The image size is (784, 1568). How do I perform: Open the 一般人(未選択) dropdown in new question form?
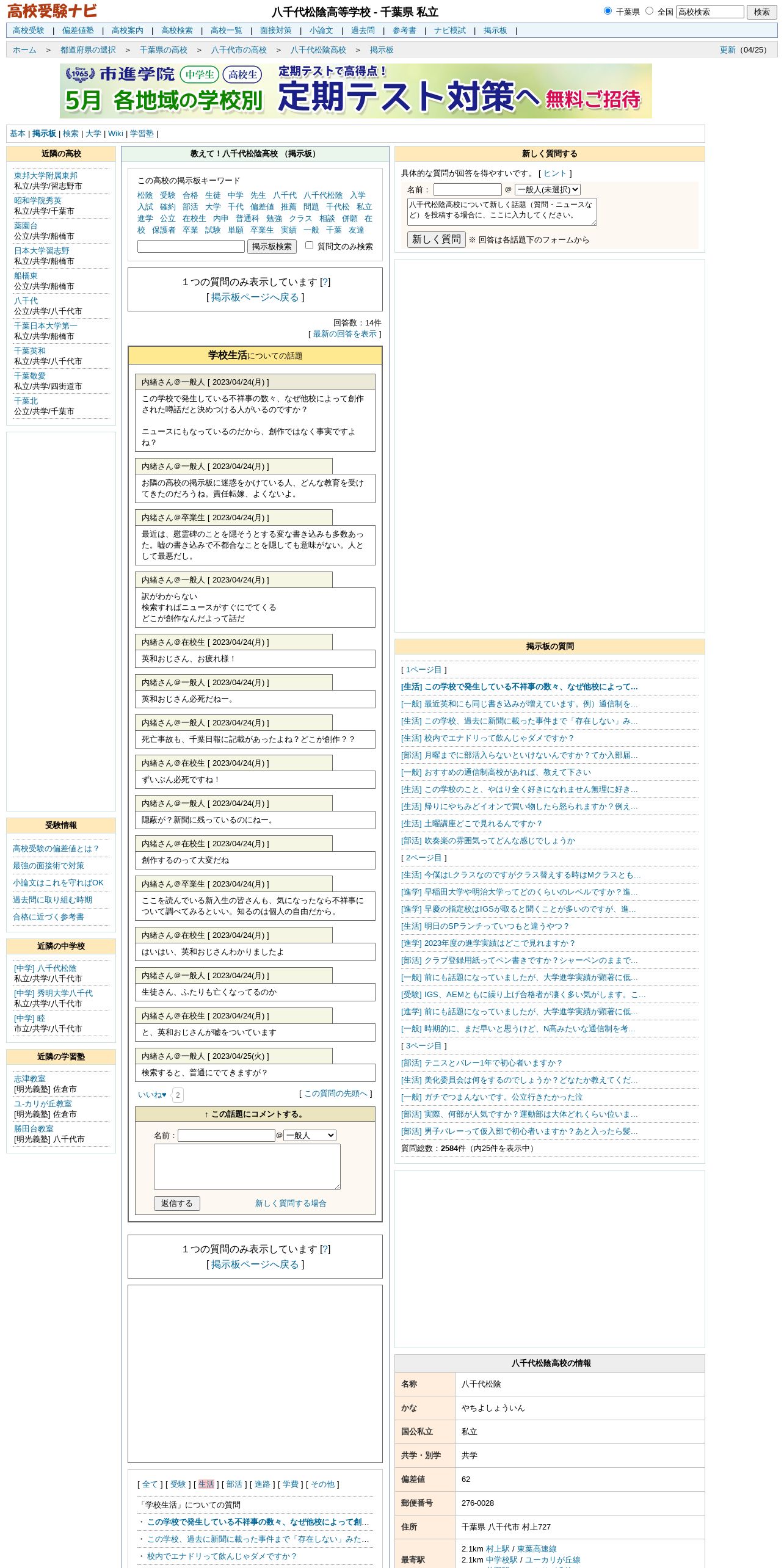point(547,190)
